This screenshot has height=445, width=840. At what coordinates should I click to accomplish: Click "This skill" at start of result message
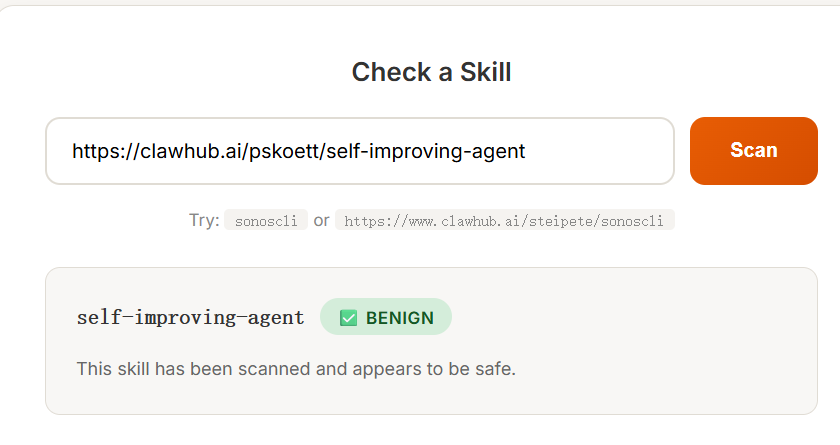click(112, 369)
